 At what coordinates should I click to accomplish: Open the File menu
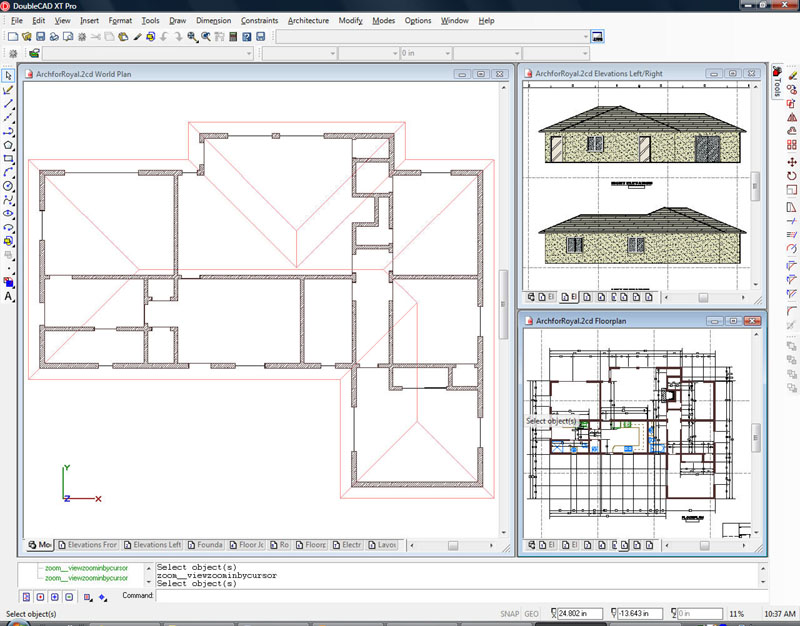(x=17, y=20)
